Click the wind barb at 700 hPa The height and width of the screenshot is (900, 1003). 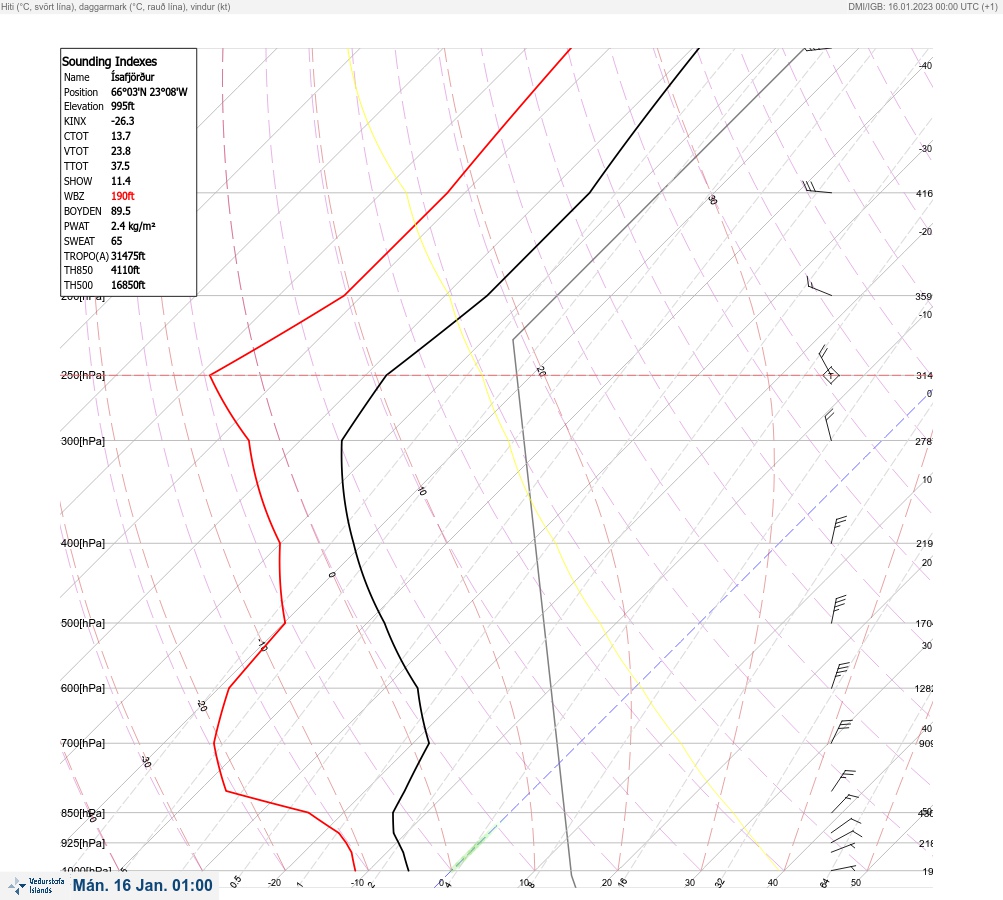tap(841, 731)
